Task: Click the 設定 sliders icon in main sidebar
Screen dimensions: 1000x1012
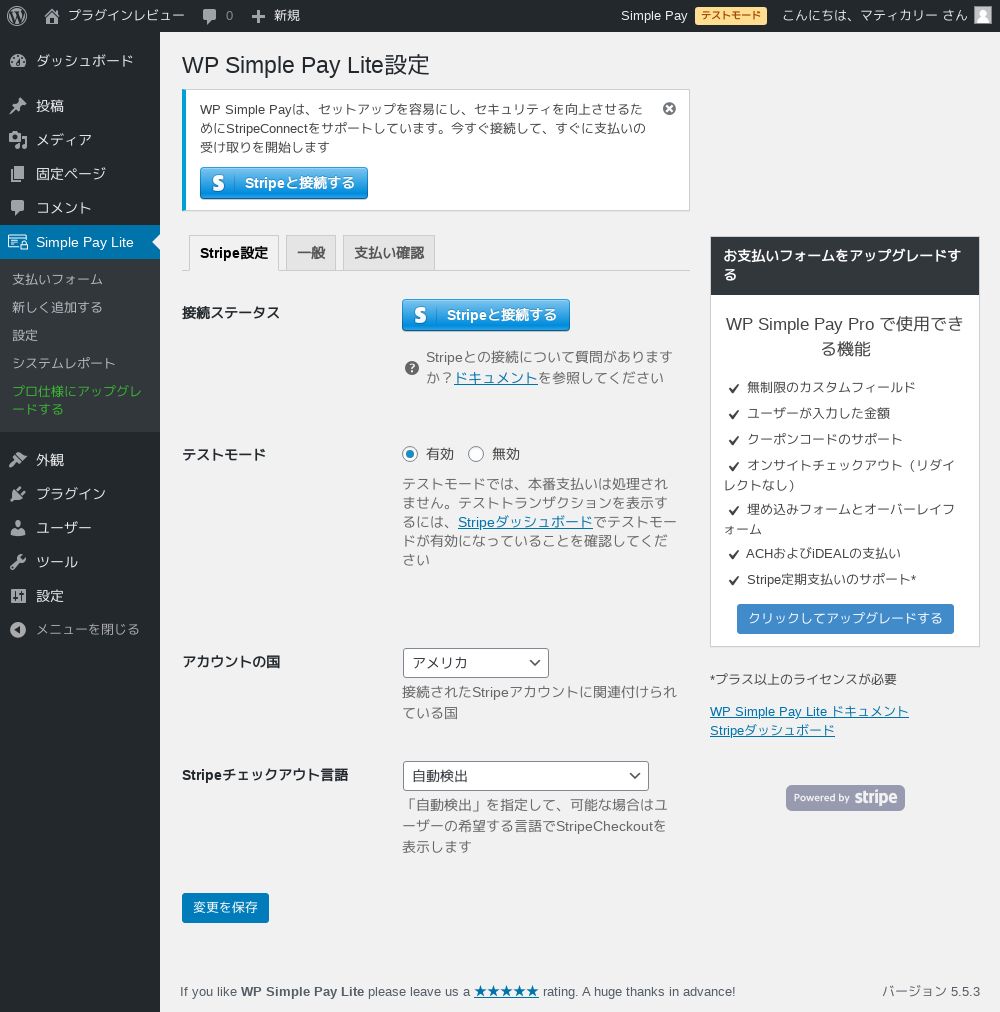Action: click(18, 596)
